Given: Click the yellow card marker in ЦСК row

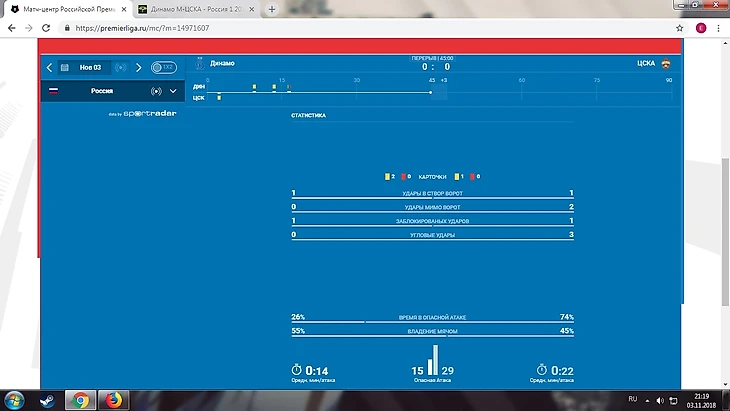Looking at the screenshot, I should [x=219, y=98].
